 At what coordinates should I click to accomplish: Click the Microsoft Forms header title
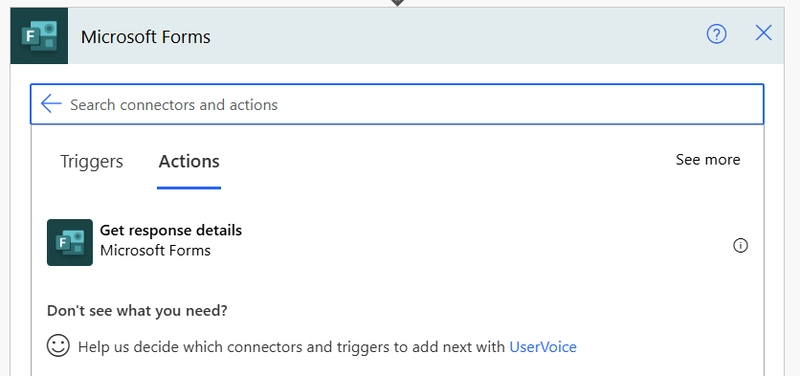[x=145, y=37]
